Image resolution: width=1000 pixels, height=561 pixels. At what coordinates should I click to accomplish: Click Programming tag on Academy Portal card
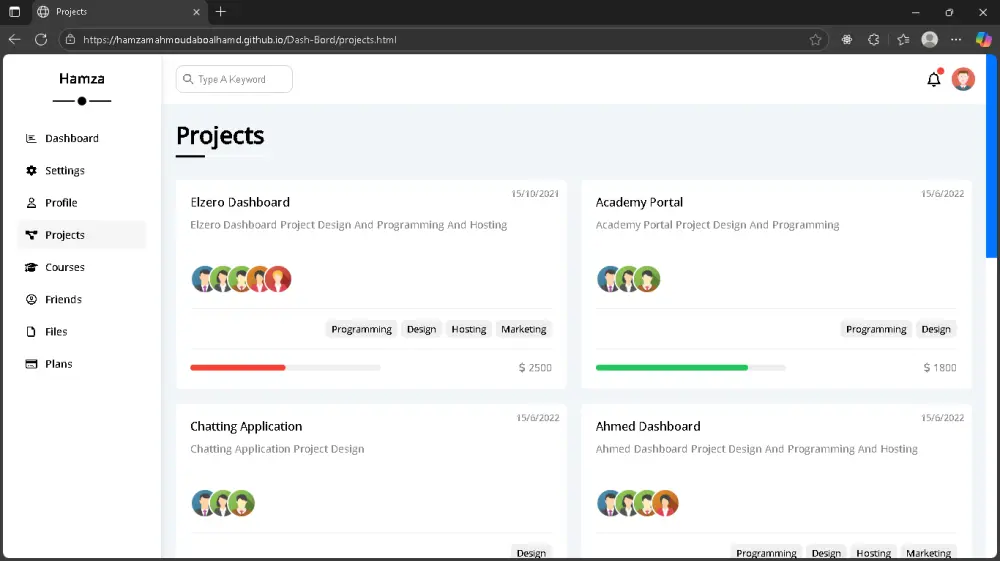point(876,329)
